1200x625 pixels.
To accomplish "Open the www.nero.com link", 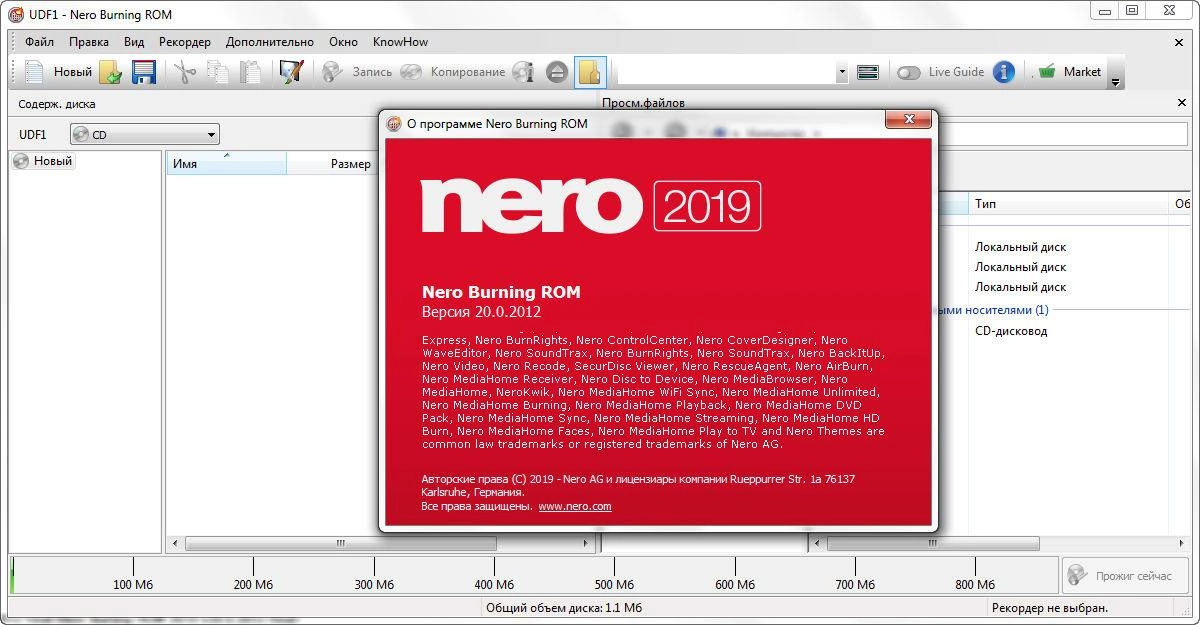I will 575,506.
